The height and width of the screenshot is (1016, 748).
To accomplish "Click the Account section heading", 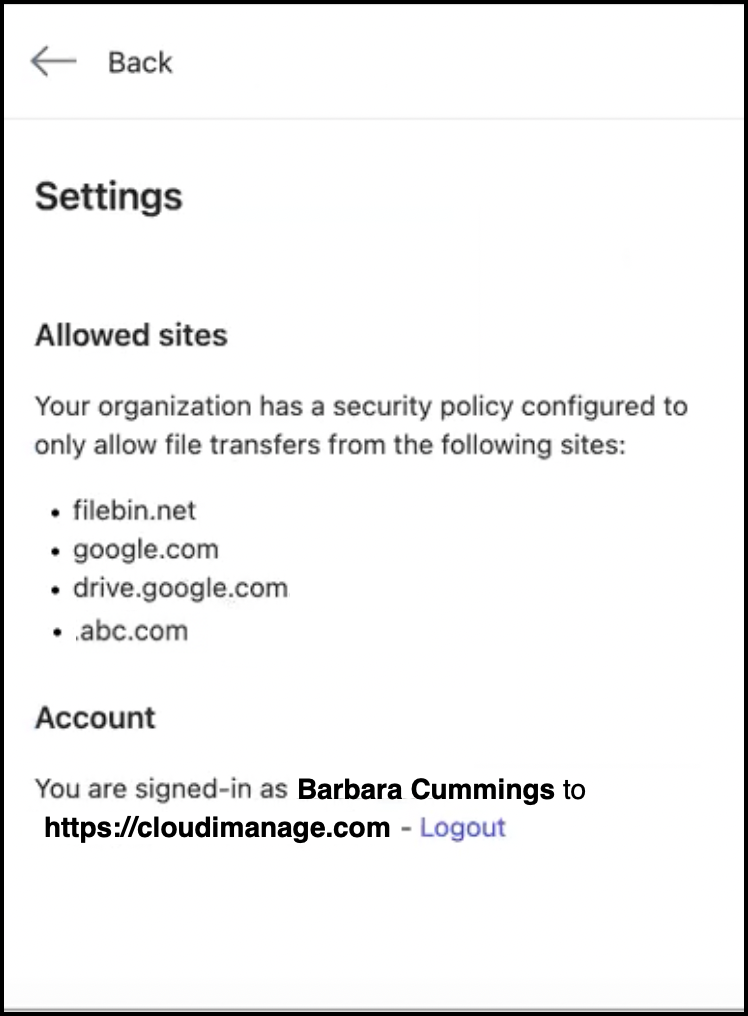I will click(95, 718).
